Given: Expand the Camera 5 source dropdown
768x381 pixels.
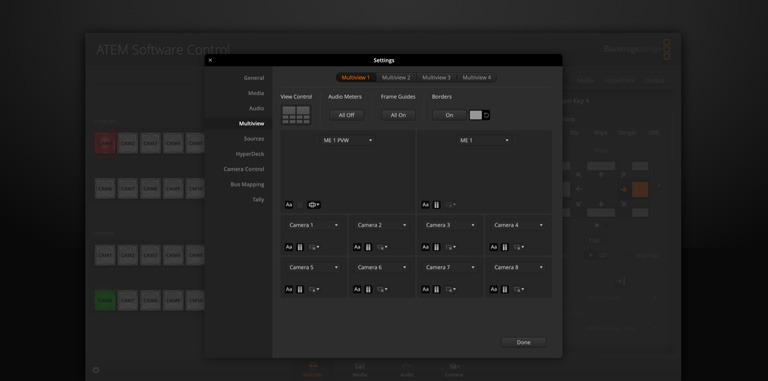Looking at the screenshot, I should 313,267.
